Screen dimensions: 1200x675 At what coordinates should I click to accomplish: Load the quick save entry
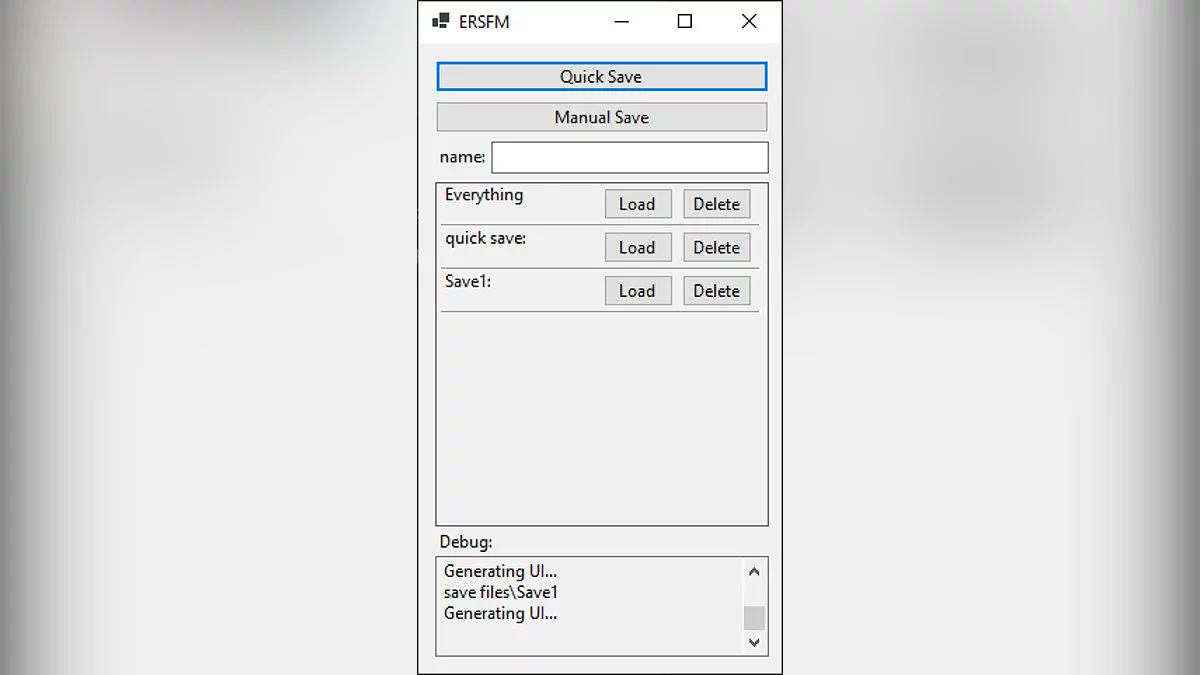point(637,247)
